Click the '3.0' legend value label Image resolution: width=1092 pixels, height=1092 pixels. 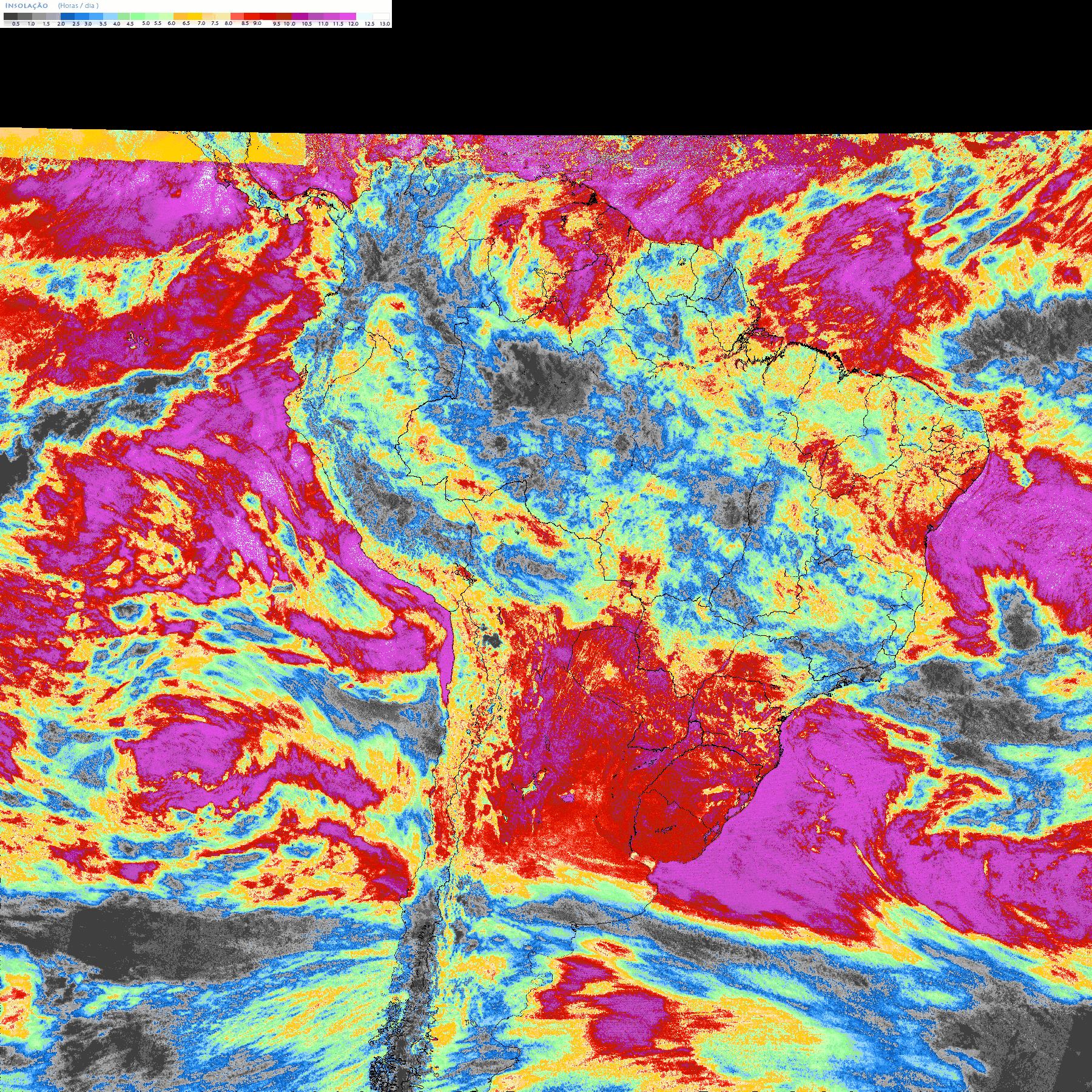click(x=88, y=24)
